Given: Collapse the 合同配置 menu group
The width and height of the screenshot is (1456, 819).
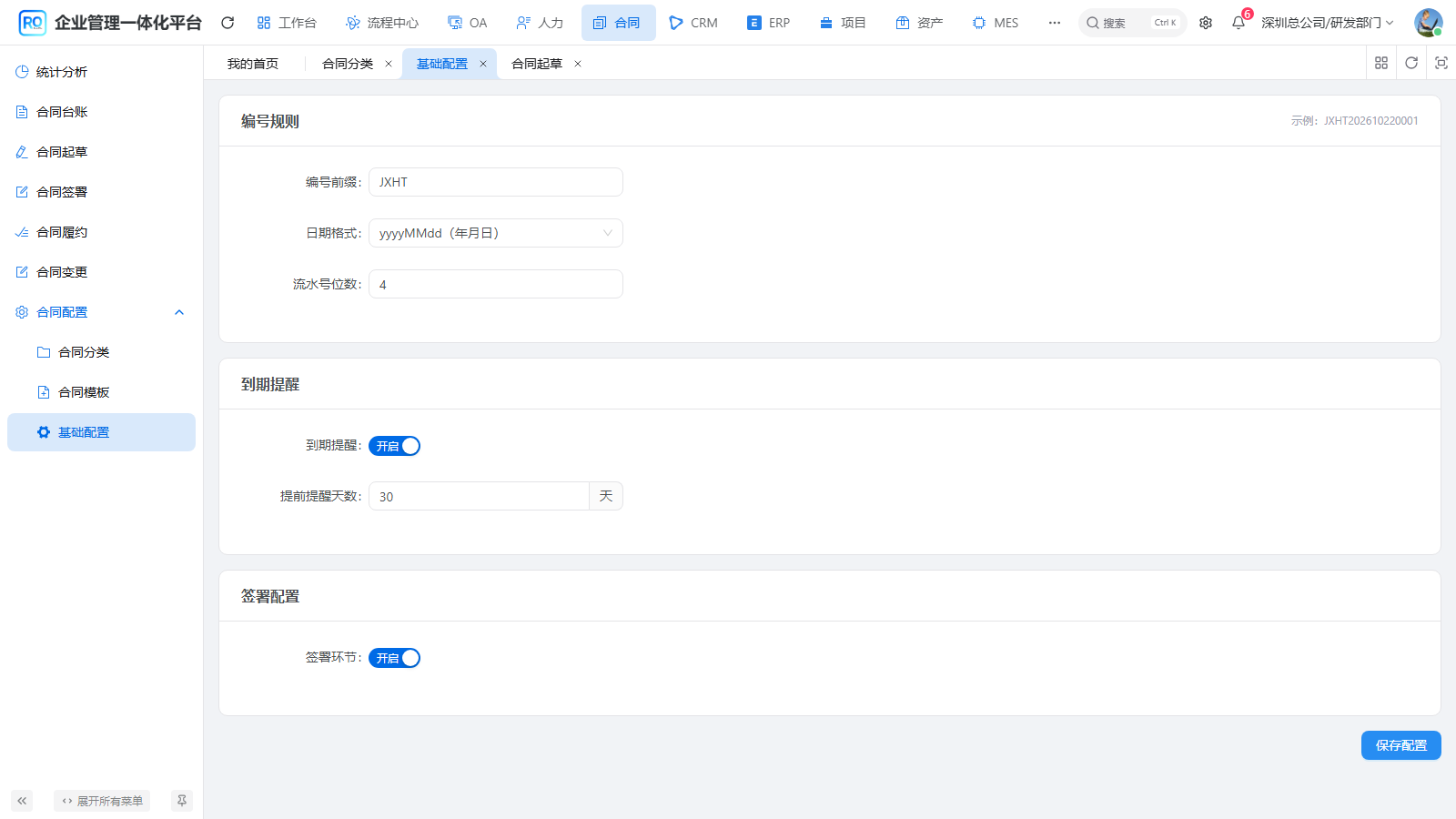Looking at the screenshot, I should tap(101, 312).
